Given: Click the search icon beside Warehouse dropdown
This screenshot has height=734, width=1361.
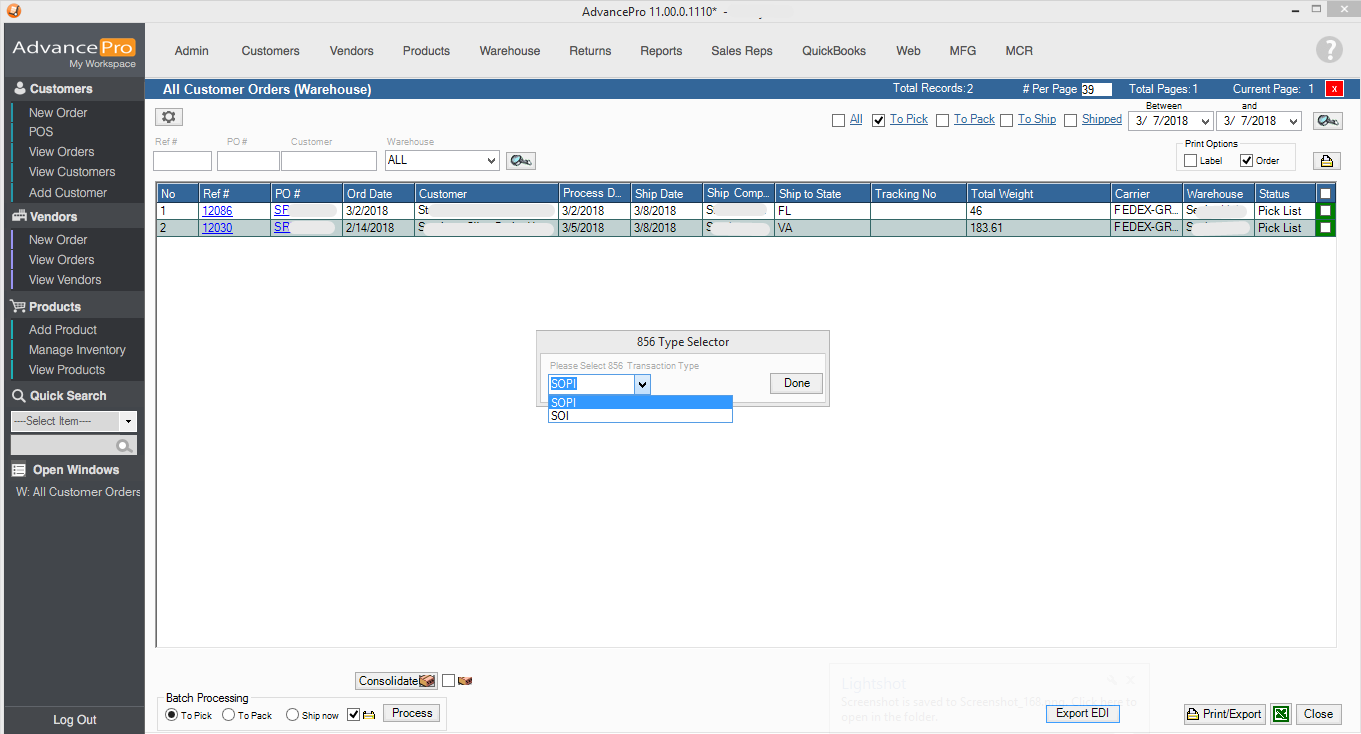Looking at the screenshot, I should (520, 160).
